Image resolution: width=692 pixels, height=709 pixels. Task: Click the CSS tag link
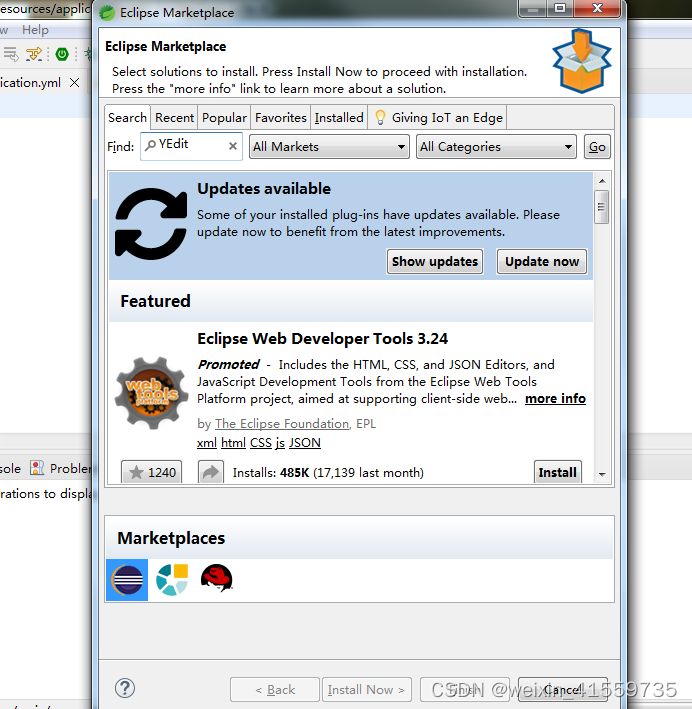point(261,443)
